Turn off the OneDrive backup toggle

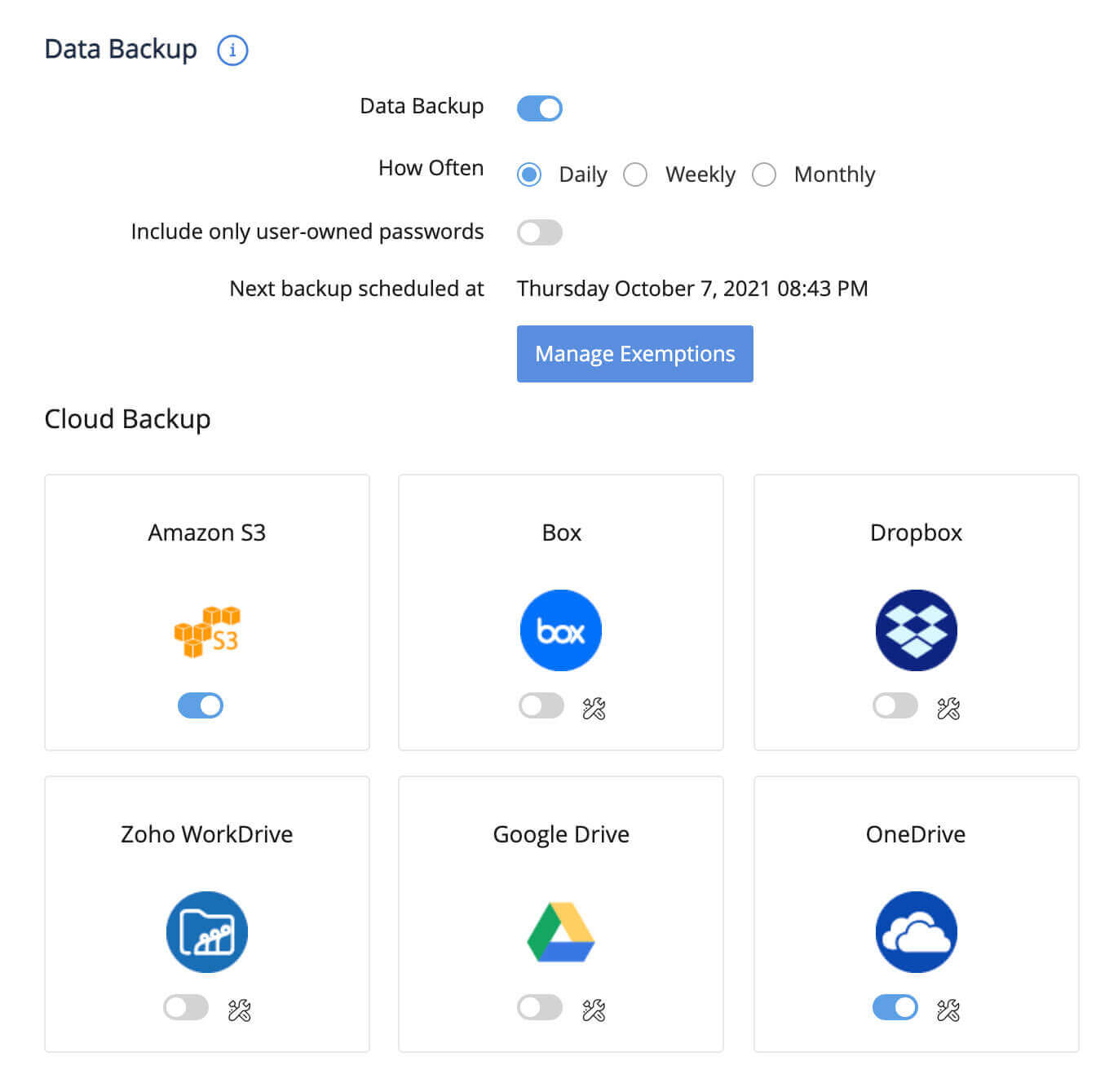(895, 1007)
